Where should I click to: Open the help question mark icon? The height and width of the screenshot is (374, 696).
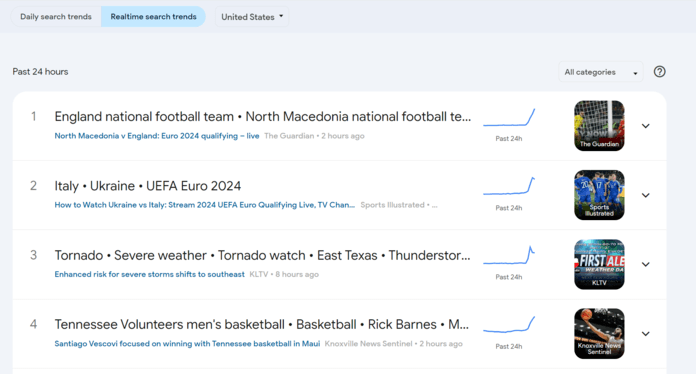(659, 71)
